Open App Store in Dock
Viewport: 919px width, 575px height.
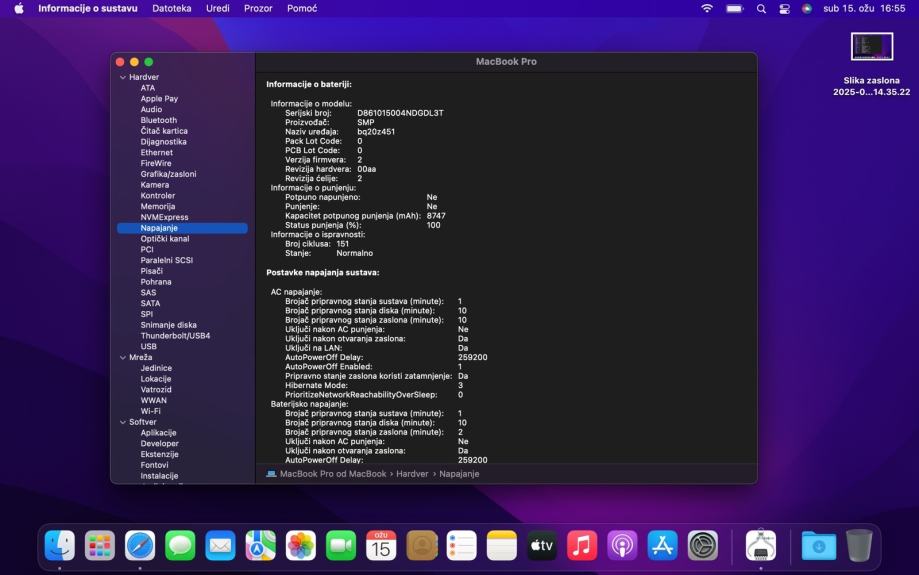pyautogui.click(x=662, y=546)
